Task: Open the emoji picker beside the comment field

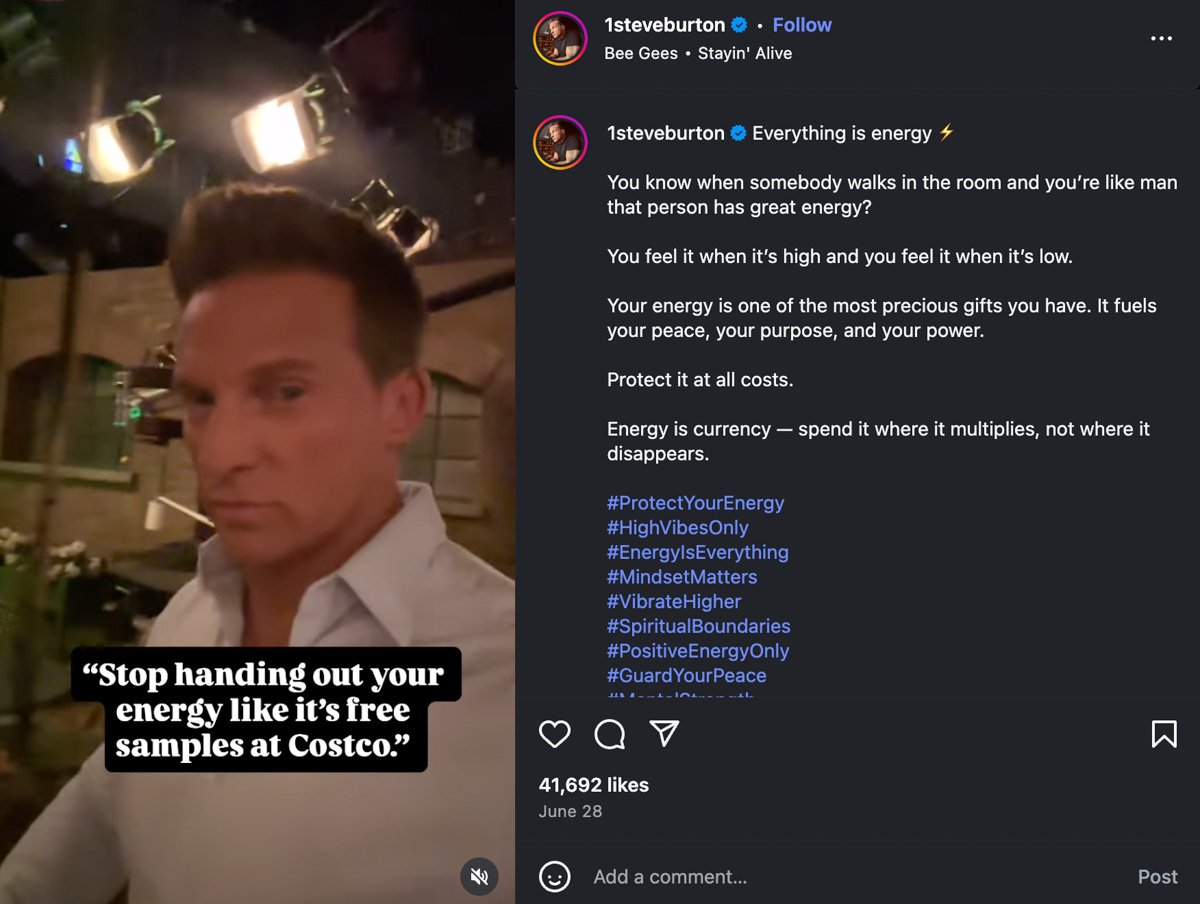Action: [555, 877]
